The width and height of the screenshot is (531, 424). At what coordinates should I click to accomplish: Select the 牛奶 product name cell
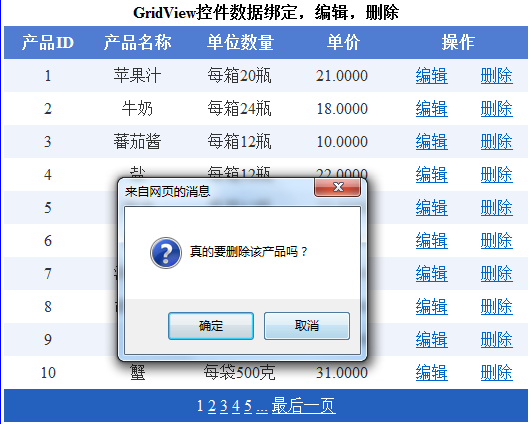coord(137,109)
